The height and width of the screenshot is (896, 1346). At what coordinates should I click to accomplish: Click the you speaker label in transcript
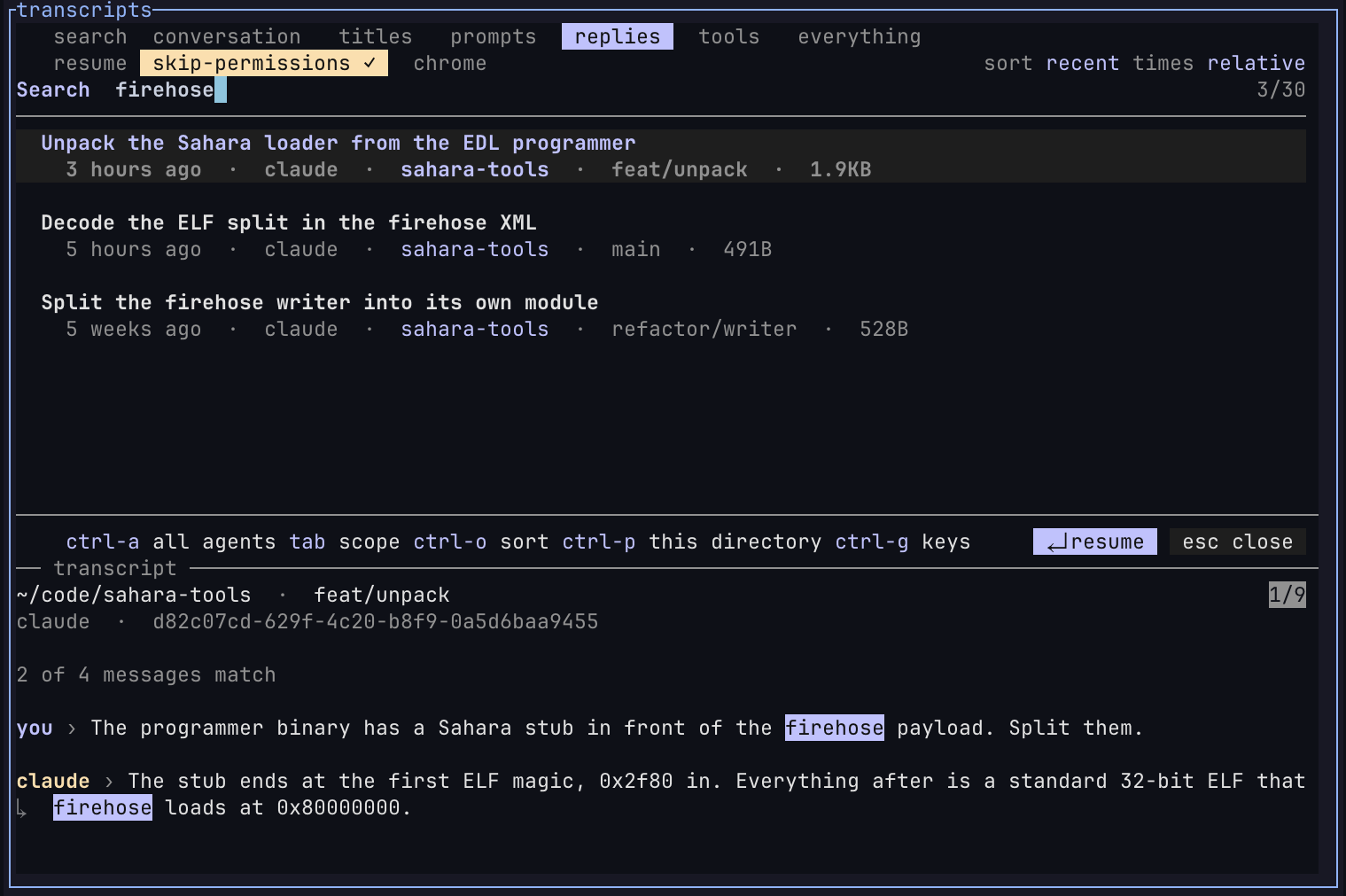click(35, 728)
